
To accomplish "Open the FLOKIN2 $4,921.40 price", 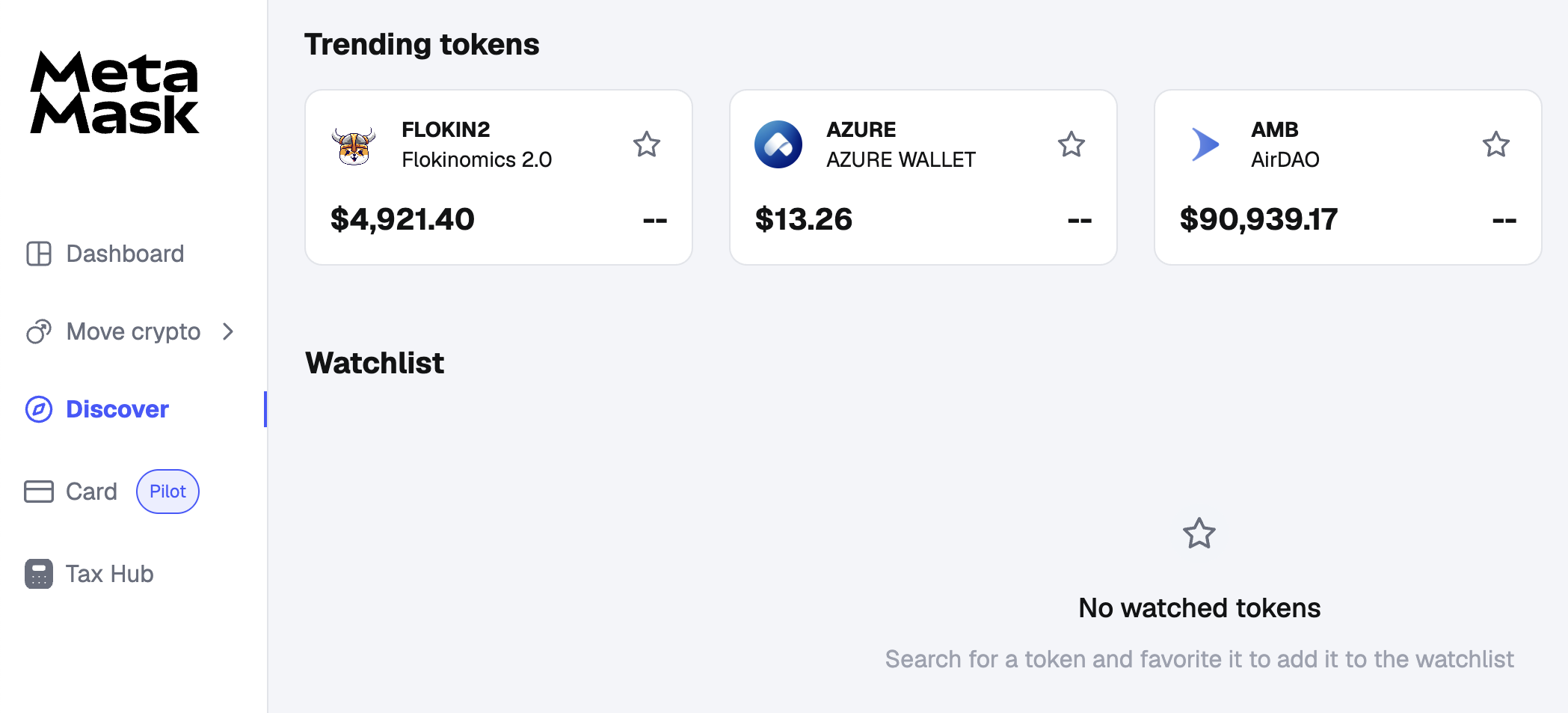I will point(402,219).
